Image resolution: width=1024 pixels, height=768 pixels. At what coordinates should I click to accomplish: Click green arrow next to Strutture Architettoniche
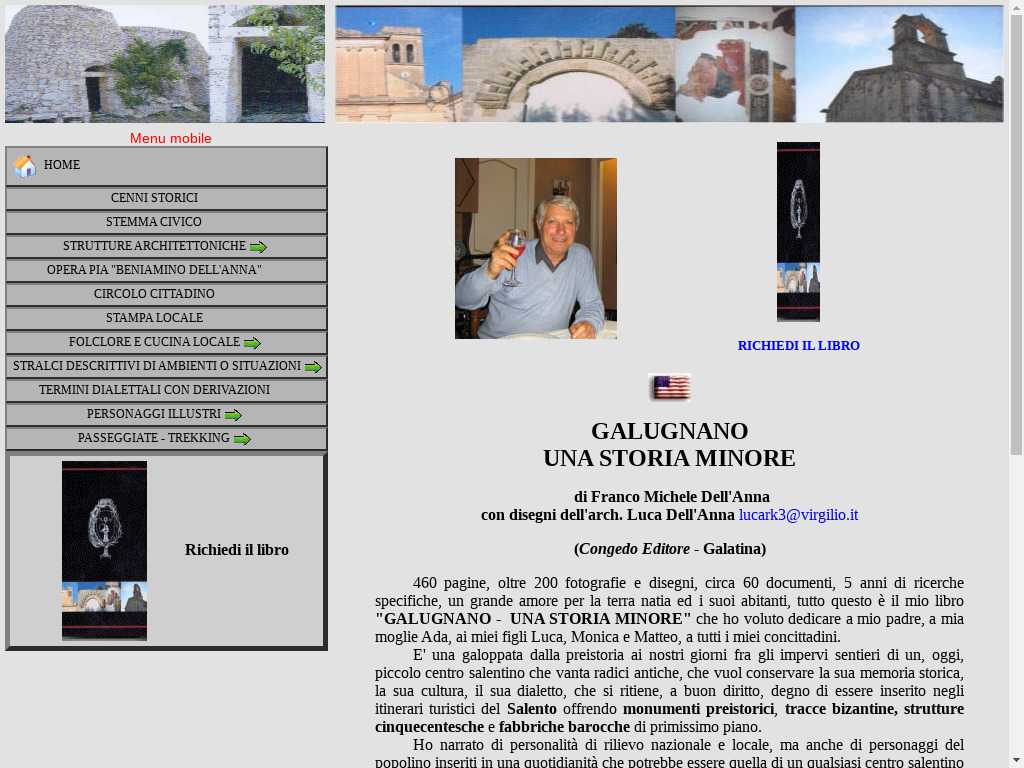[x=258, y=247]
